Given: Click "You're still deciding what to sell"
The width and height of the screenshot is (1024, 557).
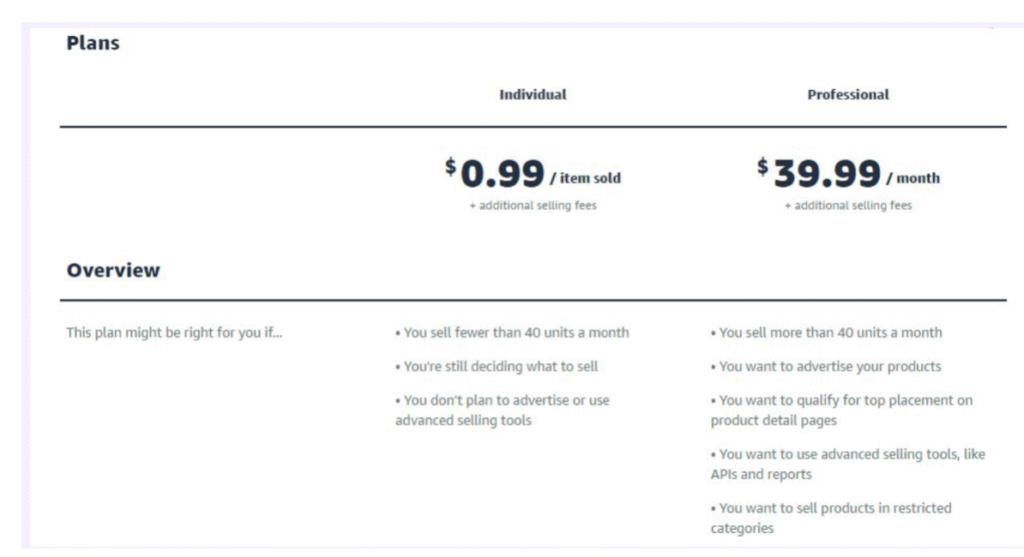Looking at the screenshot, I should point(497,367).
